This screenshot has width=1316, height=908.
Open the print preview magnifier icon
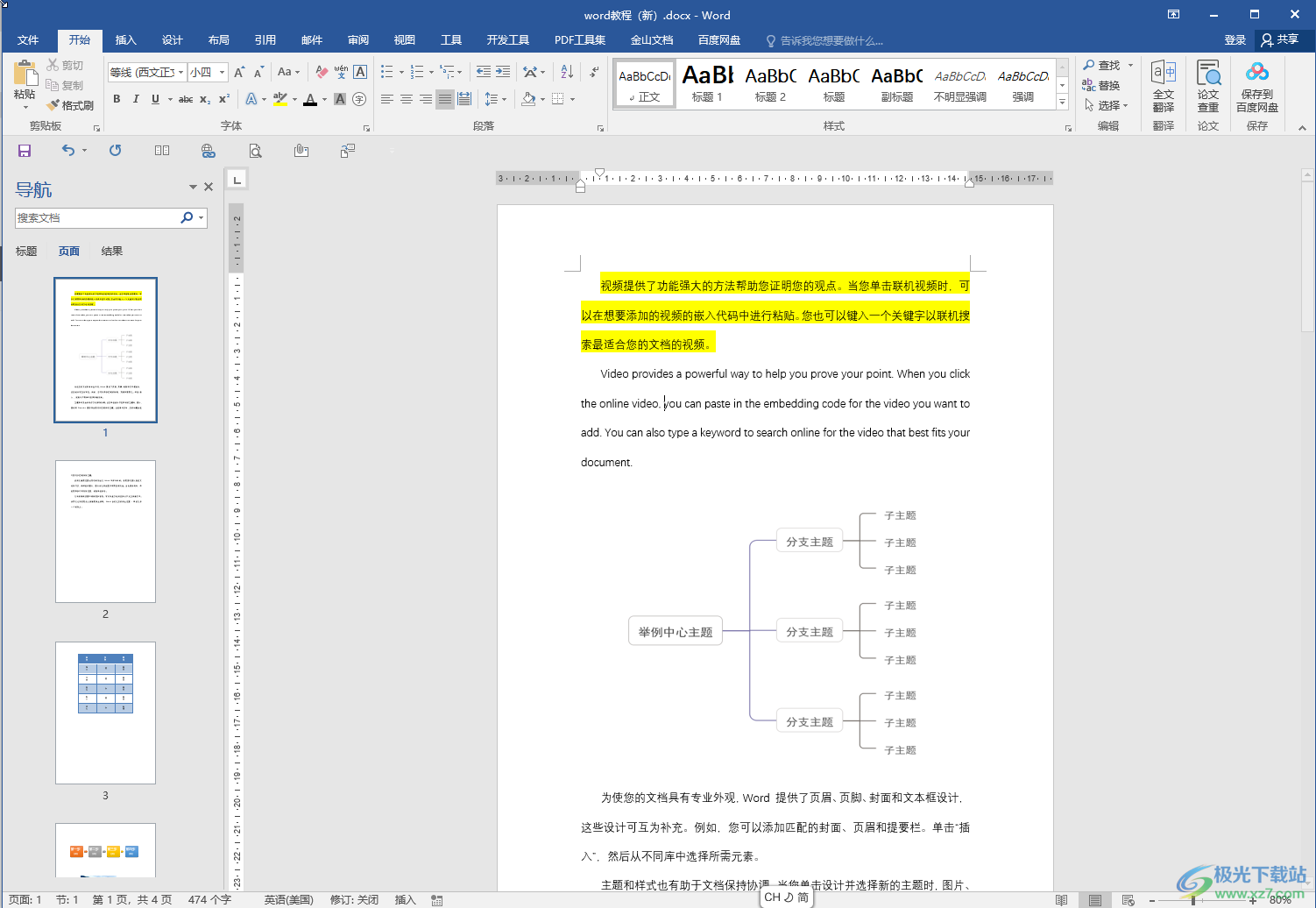pyautogui.click(x=255, y=151)
